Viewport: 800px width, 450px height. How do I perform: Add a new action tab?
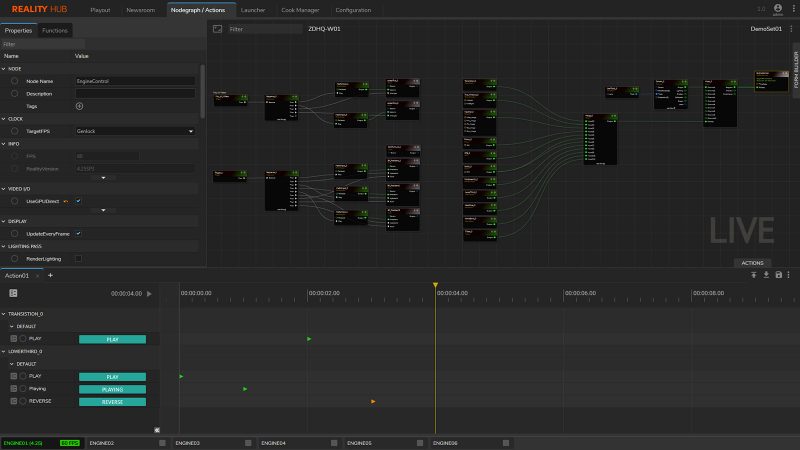click(50, 276)
